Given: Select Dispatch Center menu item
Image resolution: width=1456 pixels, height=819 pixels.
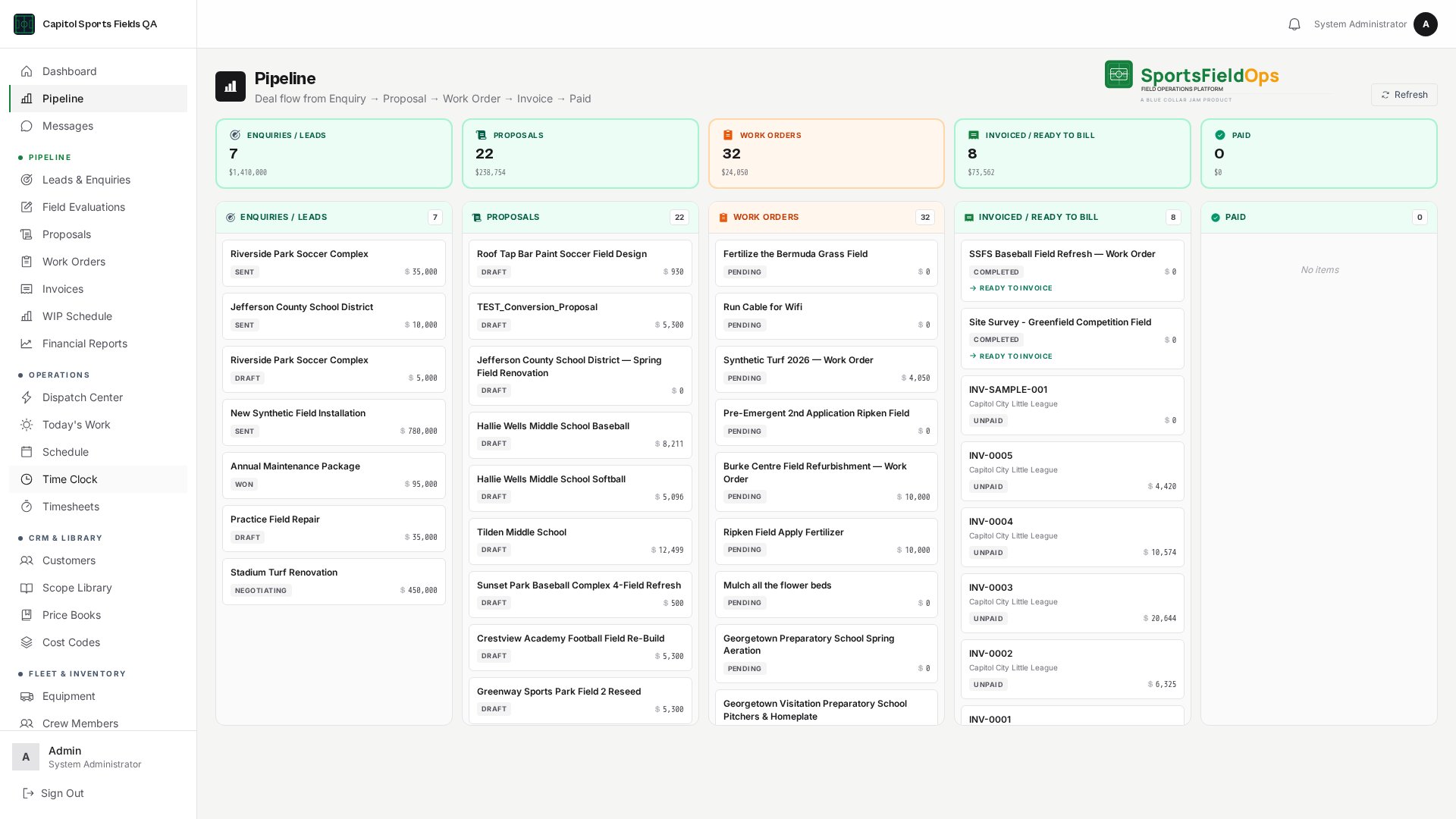Looking at the screenshot, I should pyautogui.click(x=99, y=397).
